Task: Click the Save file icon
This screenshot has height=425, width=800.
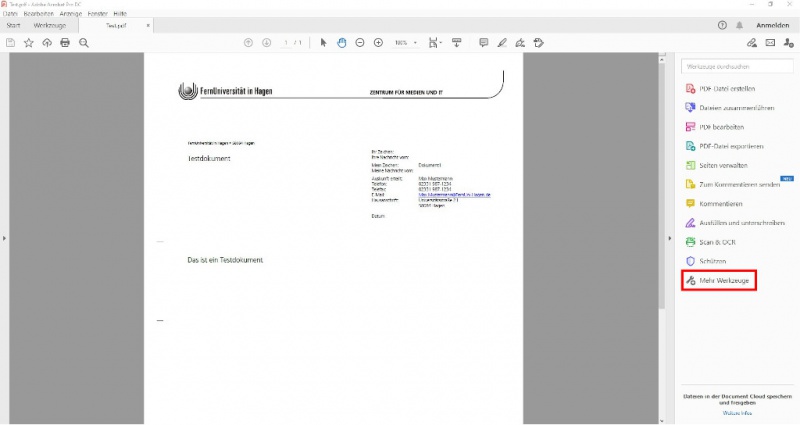Action: pyautogui.click(x=10, y=43)
